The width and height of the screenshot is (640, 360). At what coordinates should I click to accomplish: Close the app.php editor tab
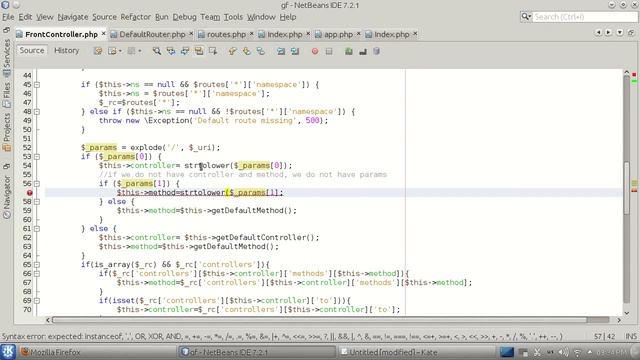pos(358,33)
